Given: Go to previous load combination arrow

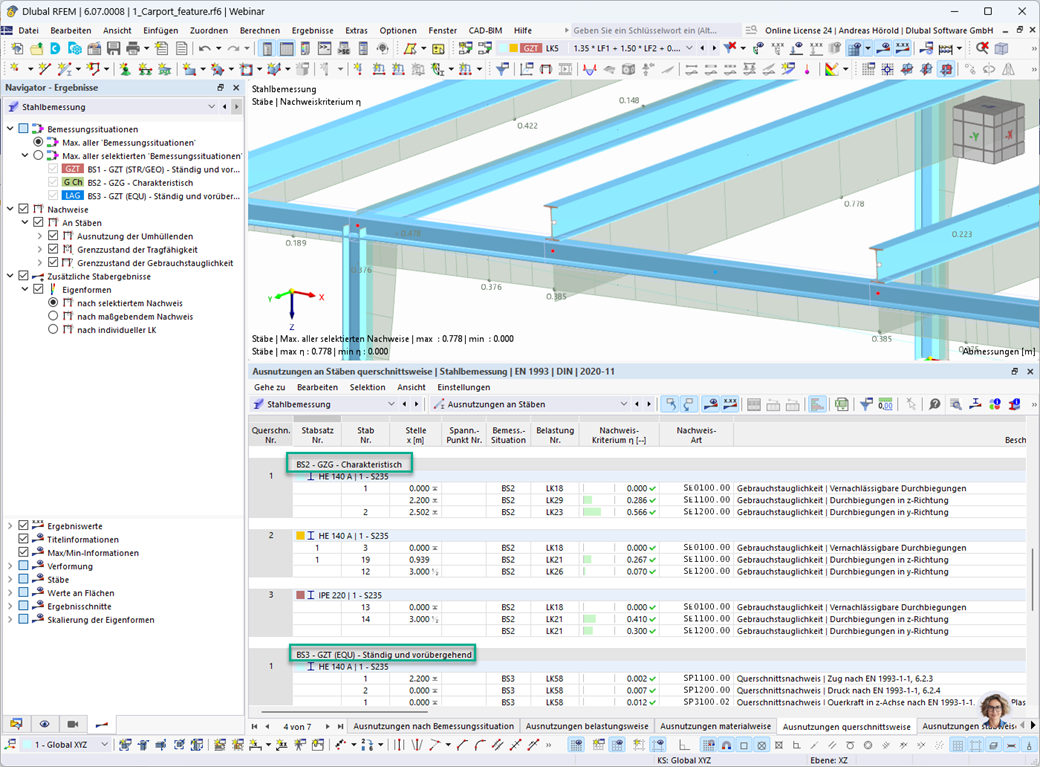Looking at the screenshot, I should (x=702, y=48).
